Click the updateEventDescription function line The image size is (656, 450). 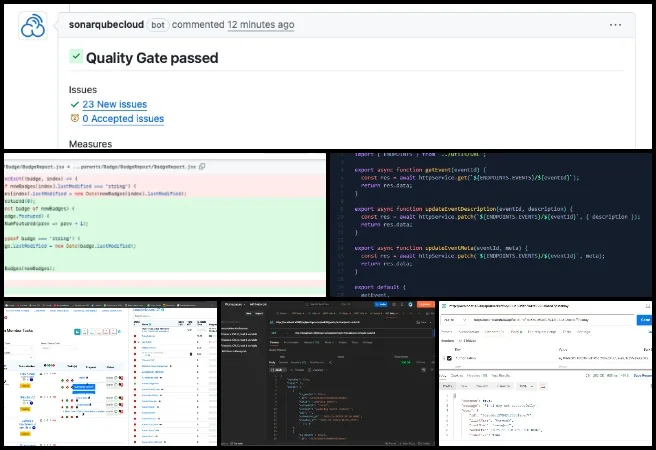pos(463,209)
